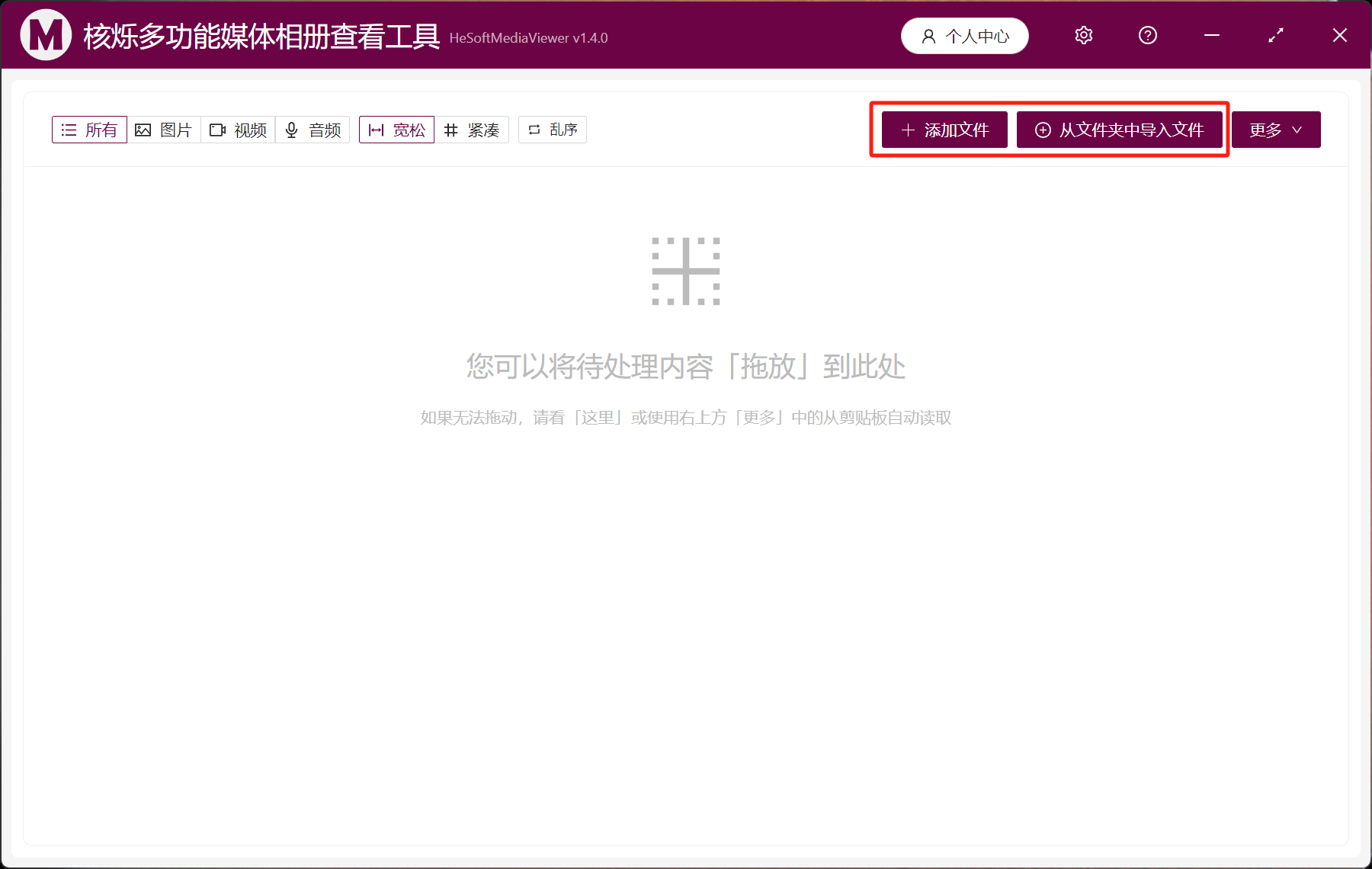Switch to 音频 tab
This screenshot has width=1372, height=869.
(x=313, y=130)
